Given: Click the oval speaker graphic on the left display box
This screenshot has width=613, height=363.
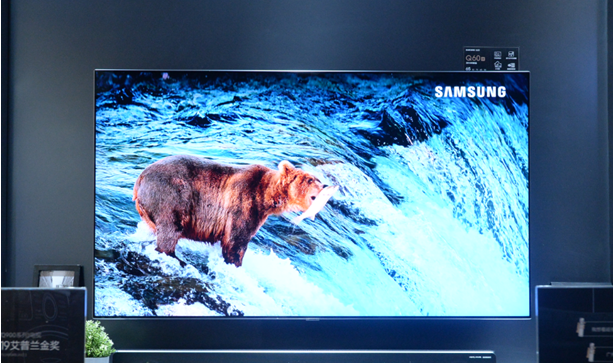Looking at the screenshot, I should pos(50,307).
